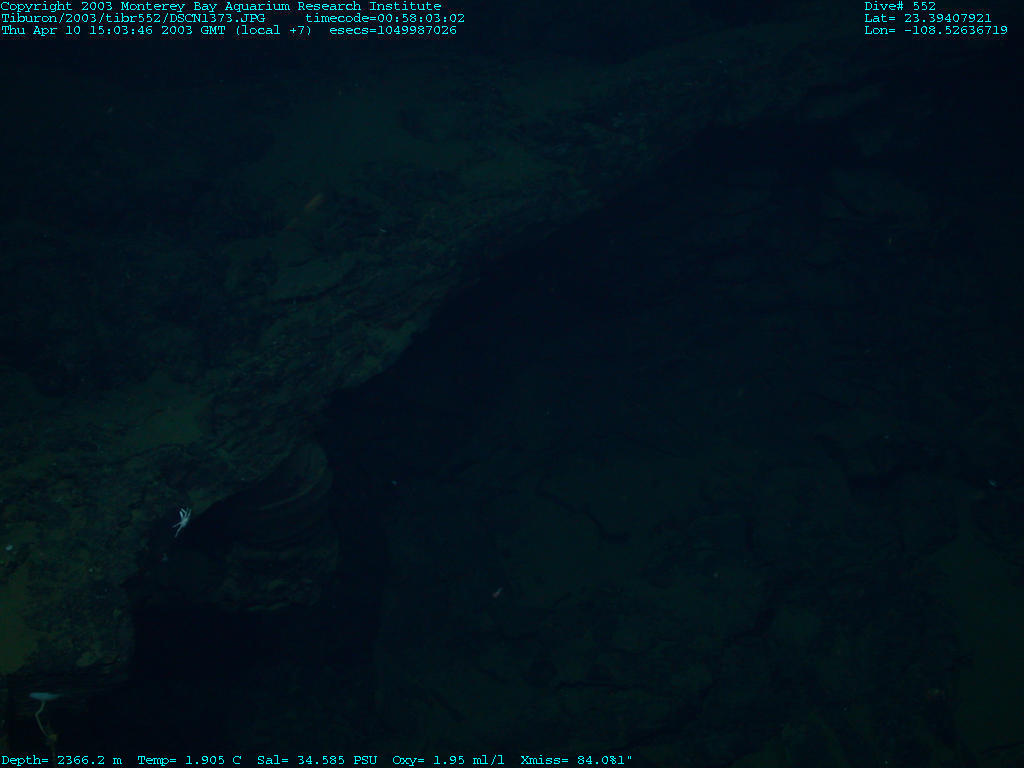Viewport: 1024px width, 768px height.
Task: Click the "Lat= 23.39407921" reading
Action: (x=928, y=18)
